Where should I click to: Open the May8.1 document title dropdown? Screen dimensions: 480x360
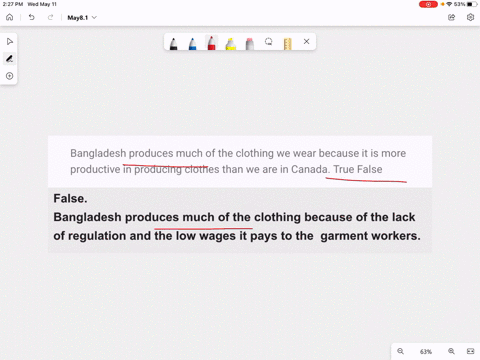[x=82, y=18]
